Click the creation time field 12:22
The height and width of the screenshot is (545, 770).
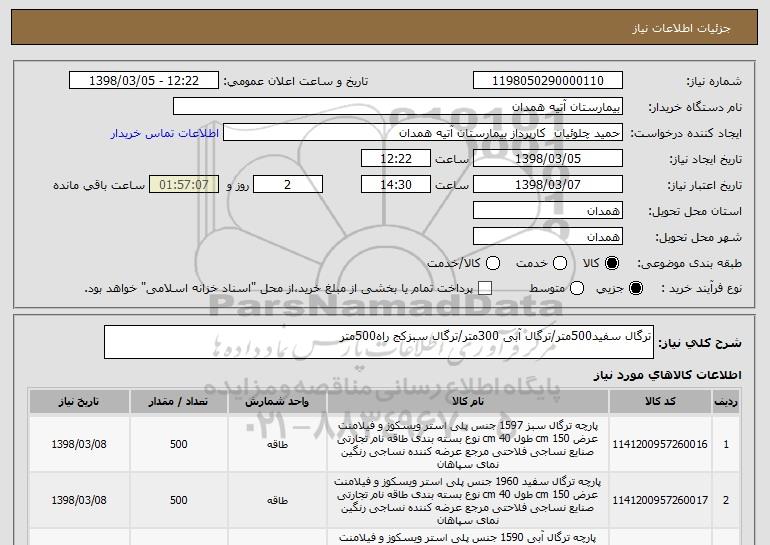click(396, 159)
